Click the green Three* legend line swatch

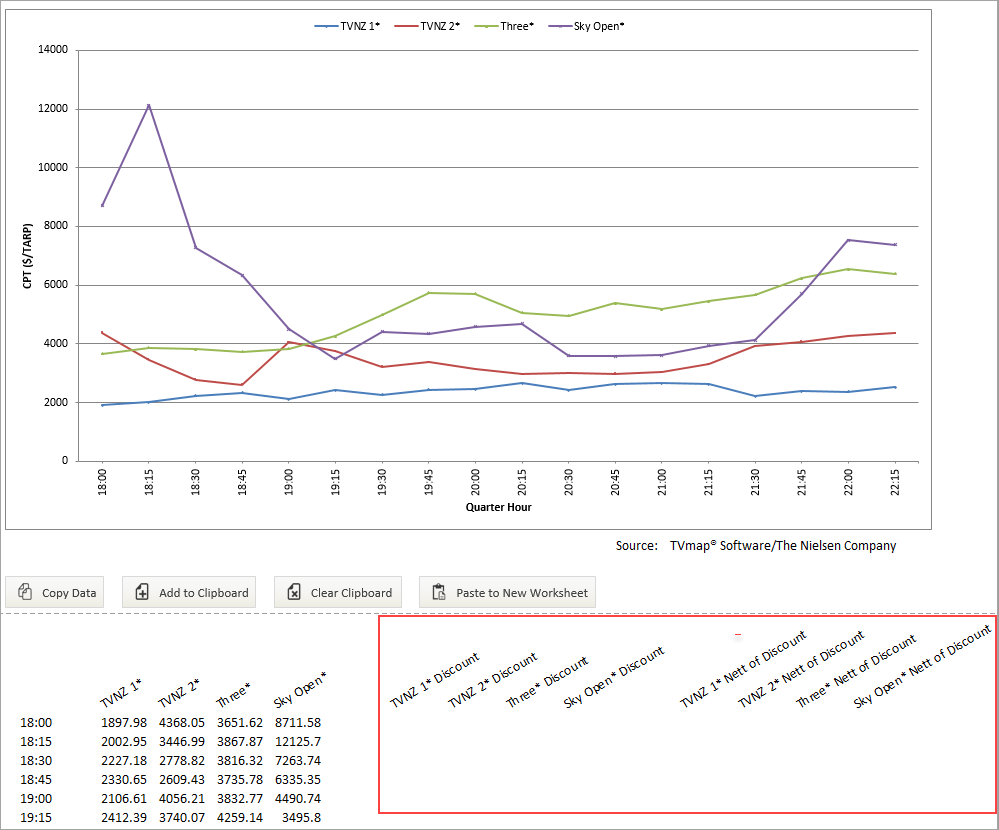(x=486, y=26)
